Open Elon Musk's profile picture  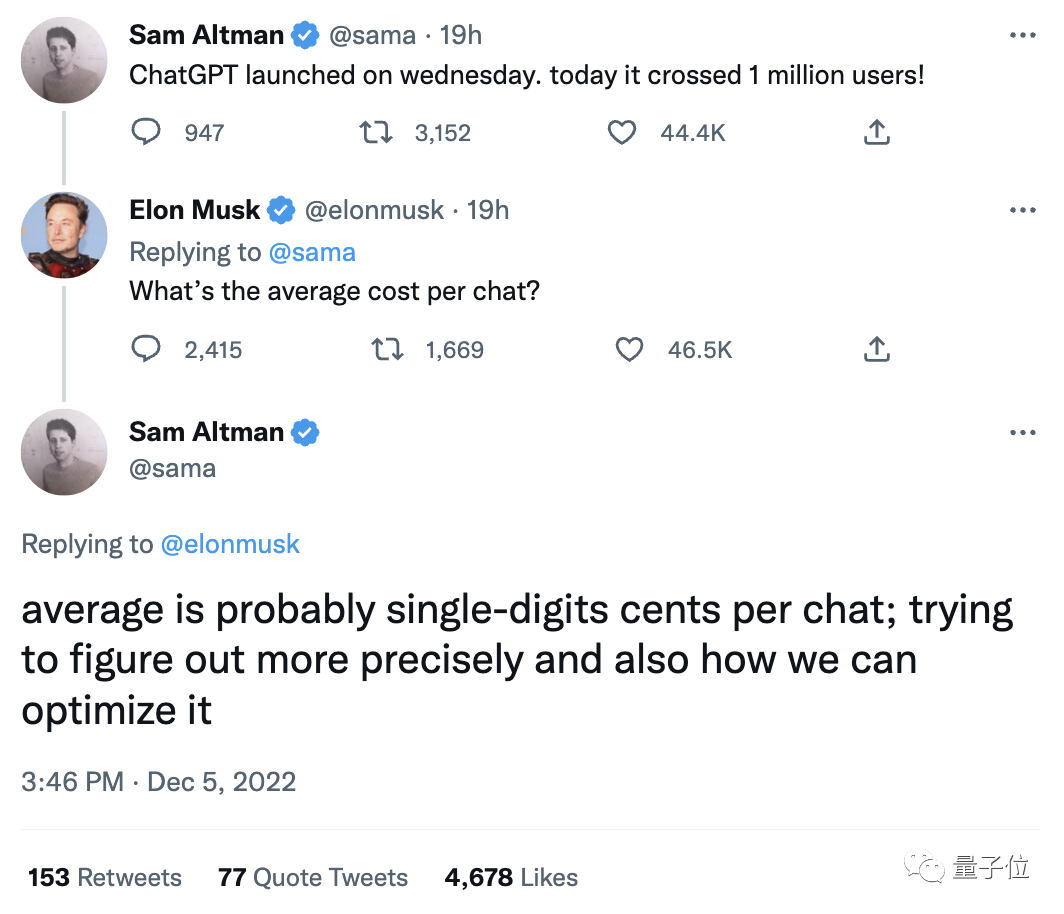tap(64, 235)
